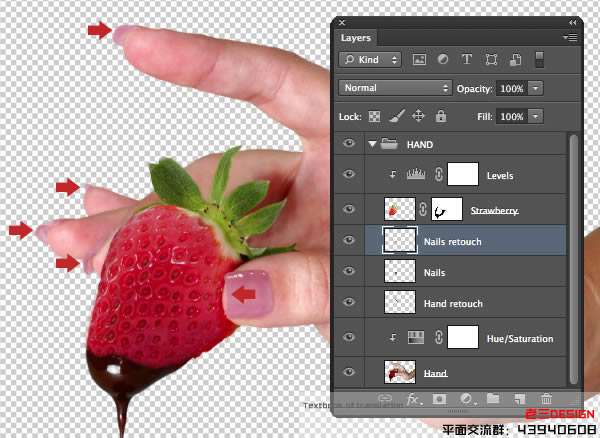The height and width of the screenshot is (438, 600).
Task: Hide the Hue/Saturation adjustment layer
Action: [x=349, y=339]
